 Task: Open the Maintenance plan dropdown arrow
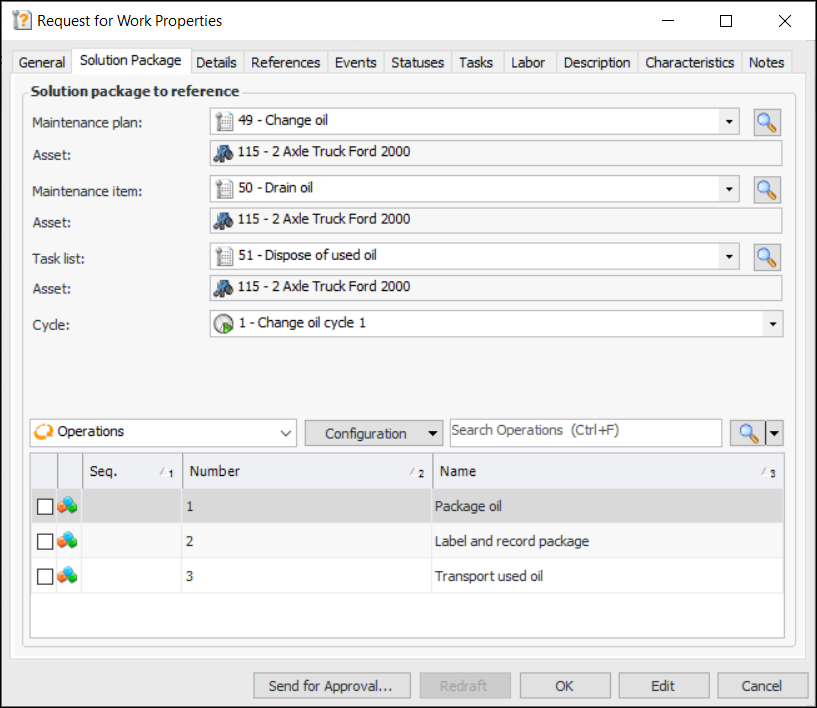(729, 122)
